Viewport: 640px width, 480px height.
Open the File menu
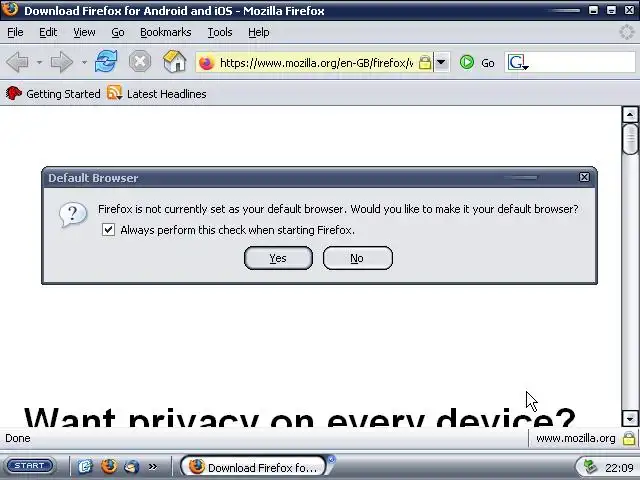tap(16, 32)
